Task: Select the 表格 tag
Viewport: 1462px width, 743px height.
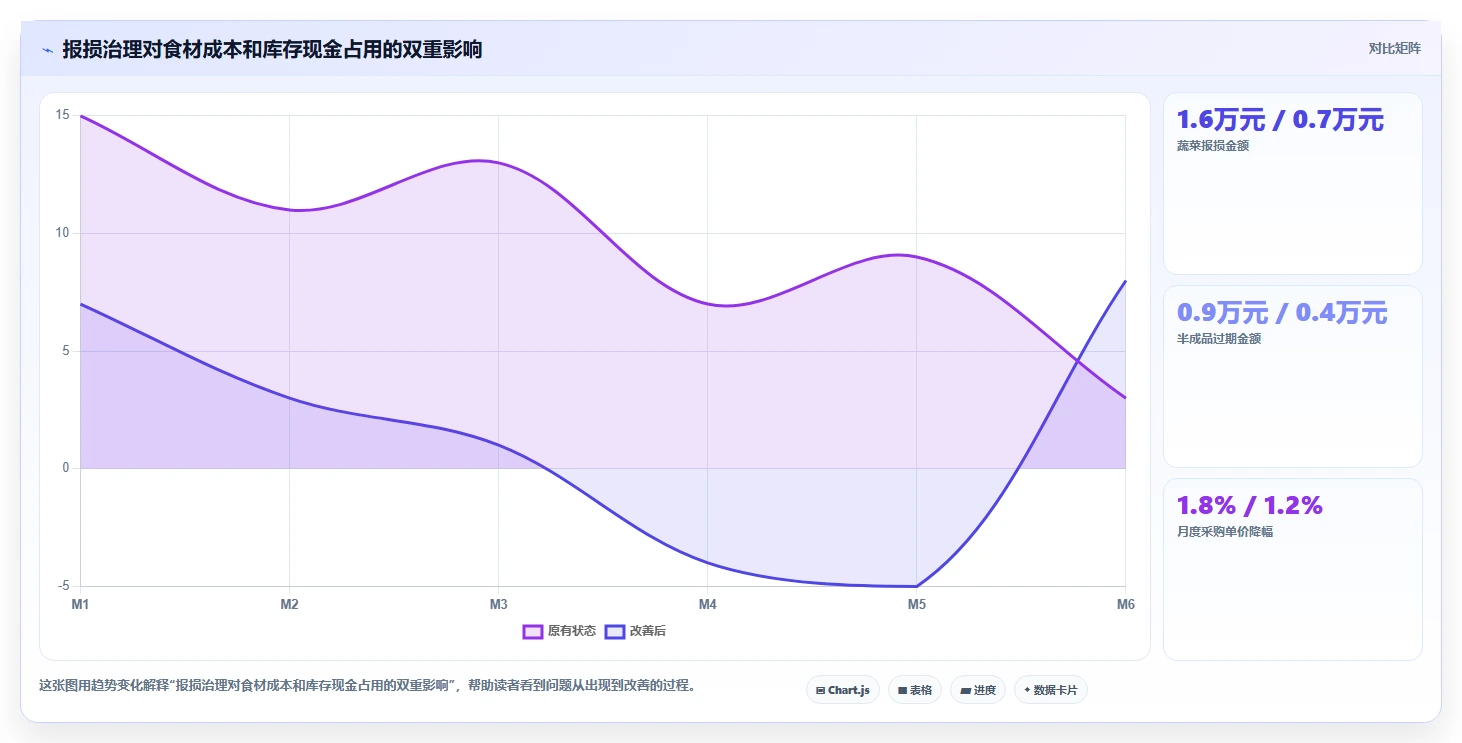Action: [915, 690]
